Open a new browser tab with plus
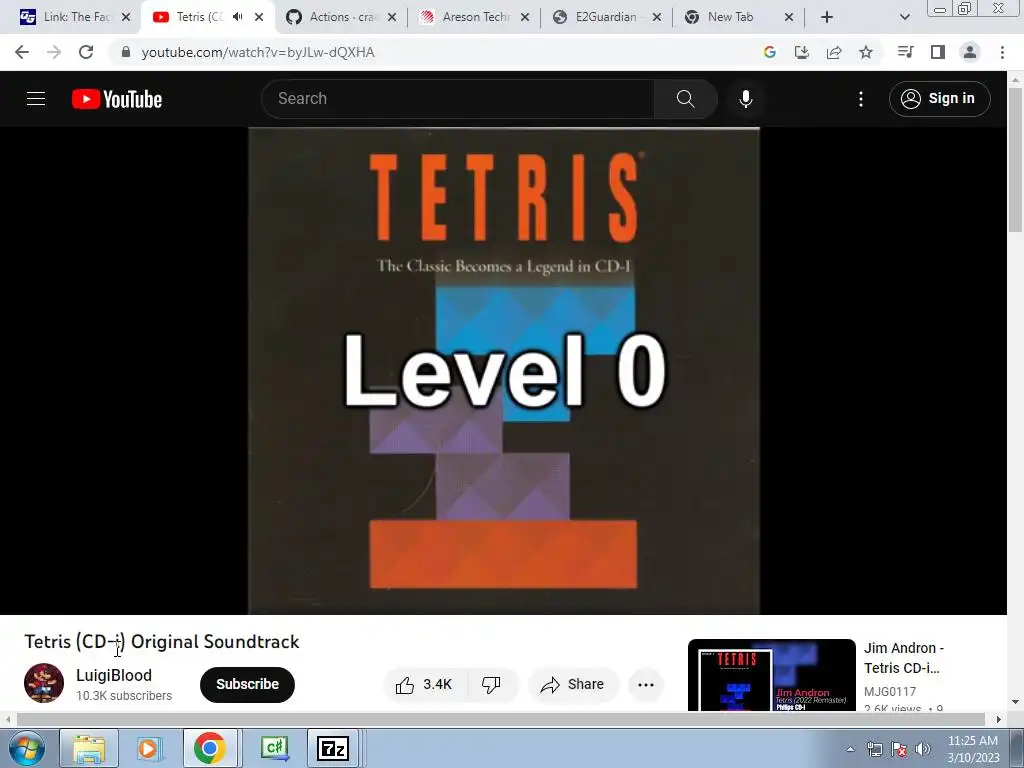This screenshot has width=1024, height=768. tap(827, 17)
